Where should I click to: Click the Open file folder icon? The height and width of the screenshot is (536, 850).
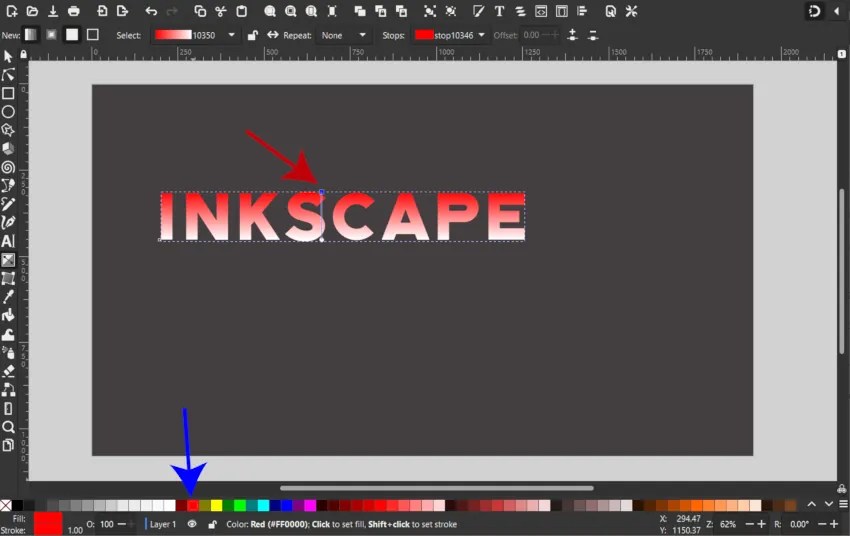(x=32, y=11)
